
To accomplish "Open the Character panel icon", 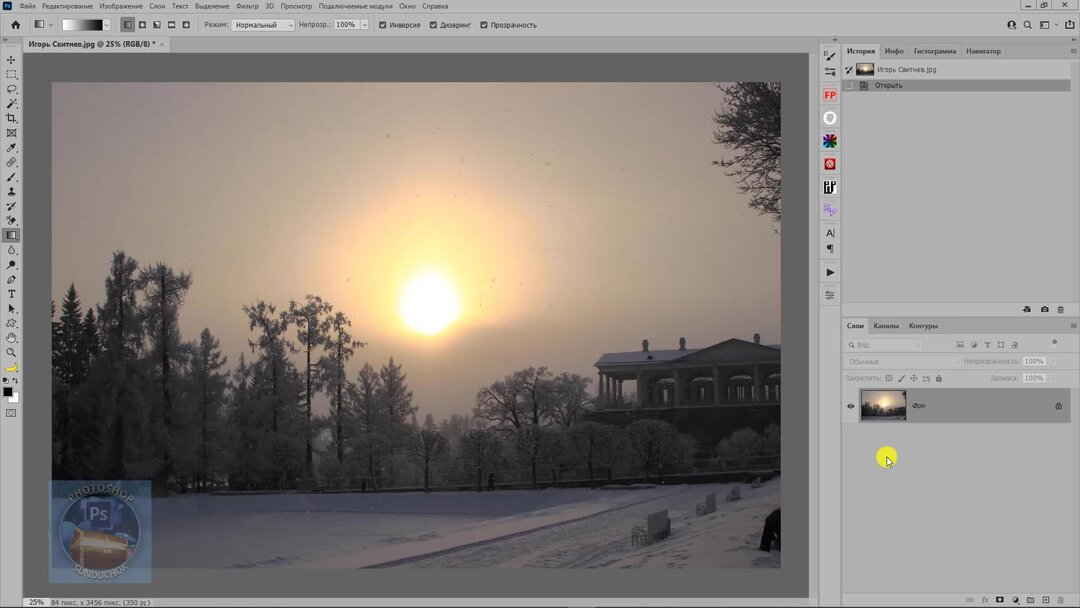I will 830,233.
